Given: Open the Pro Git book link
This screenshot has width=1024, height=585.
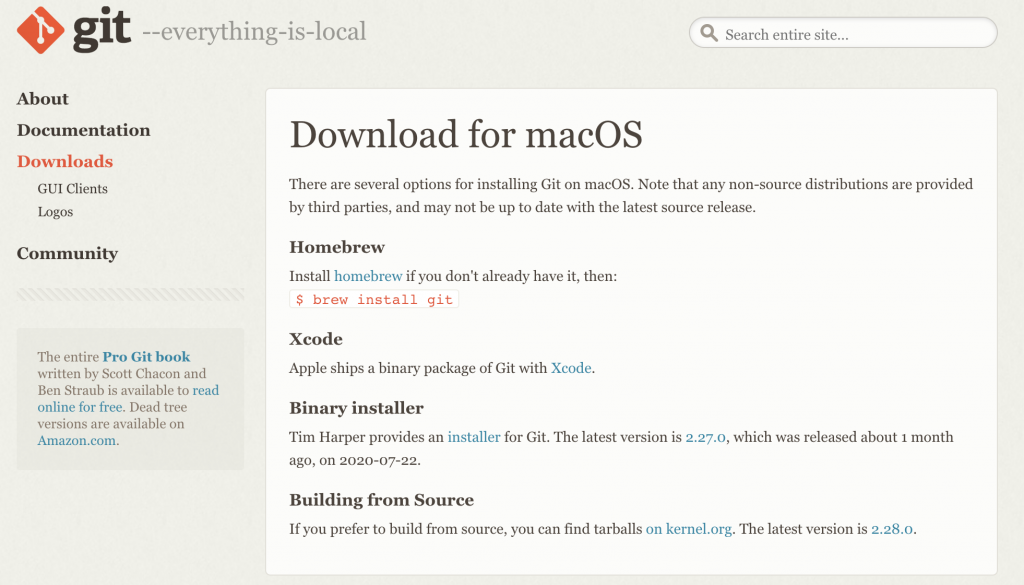Looking at the screenshot, I should click(146, 356).
